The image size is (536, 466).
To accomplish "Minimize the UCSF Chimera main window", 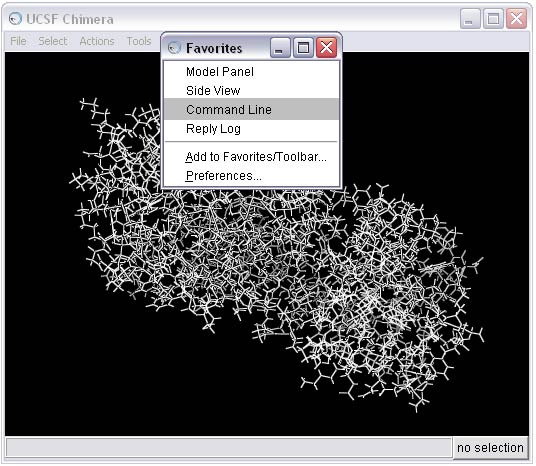I will click(470, 19).
